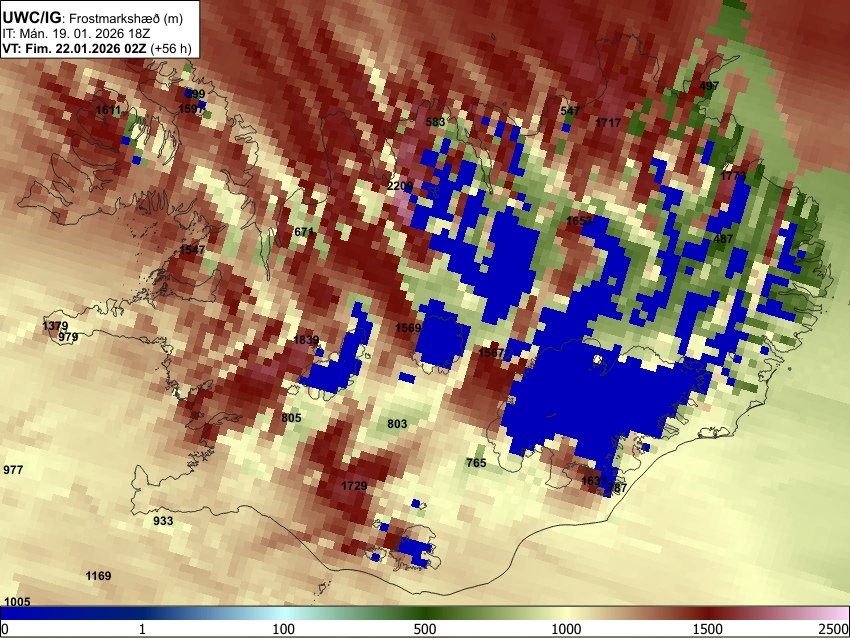The height and width of the screenshot is (638, 850).
Task: Click the map value 1547
Action: 192,250
